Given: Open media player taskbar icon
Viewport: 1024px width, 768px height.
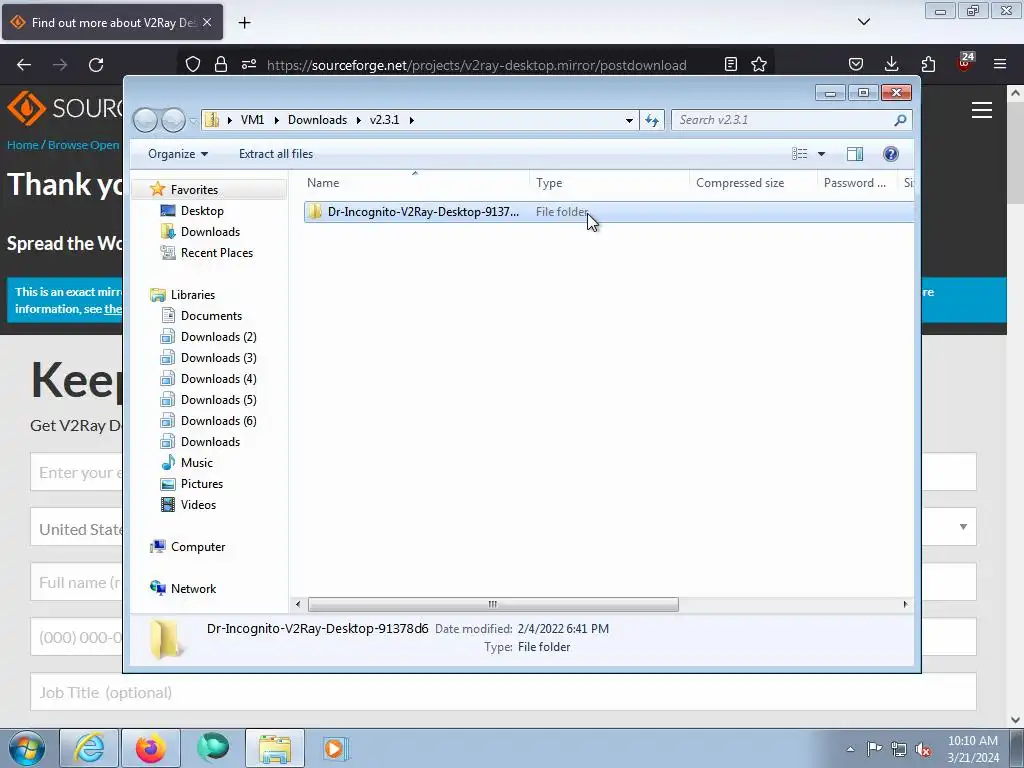Looking at the screenshot, I should (335, 748).
